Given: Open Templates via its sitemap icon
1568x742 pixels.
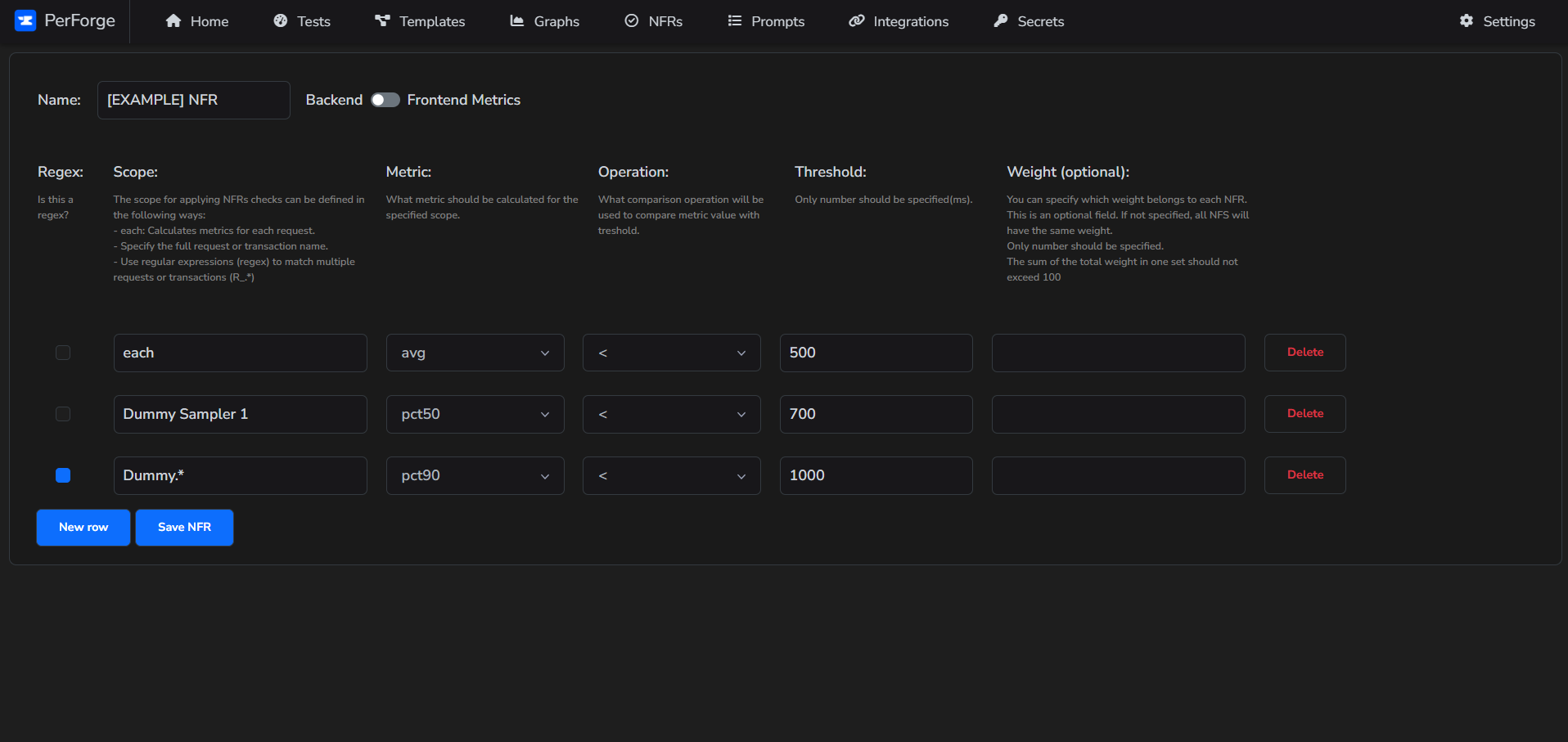Looking at the screenshot, I should point(382,20).
